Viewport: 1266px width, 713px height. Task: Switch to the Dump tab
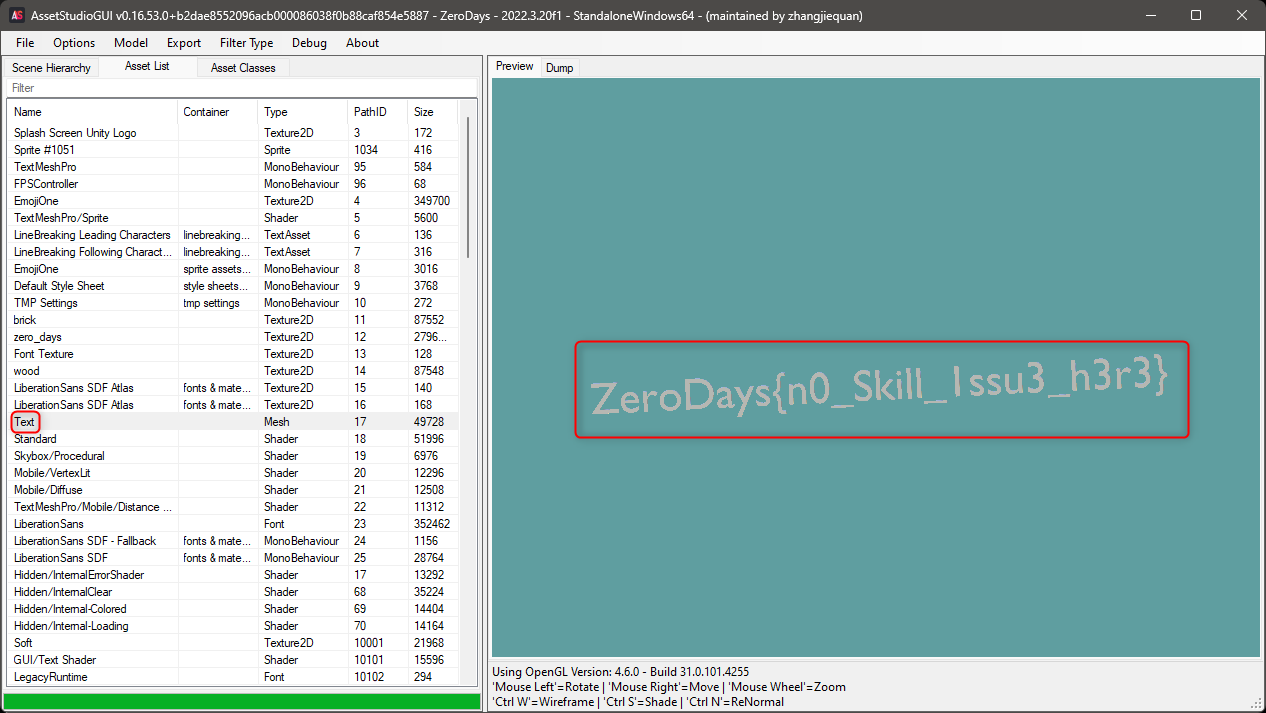click(559, 67)
